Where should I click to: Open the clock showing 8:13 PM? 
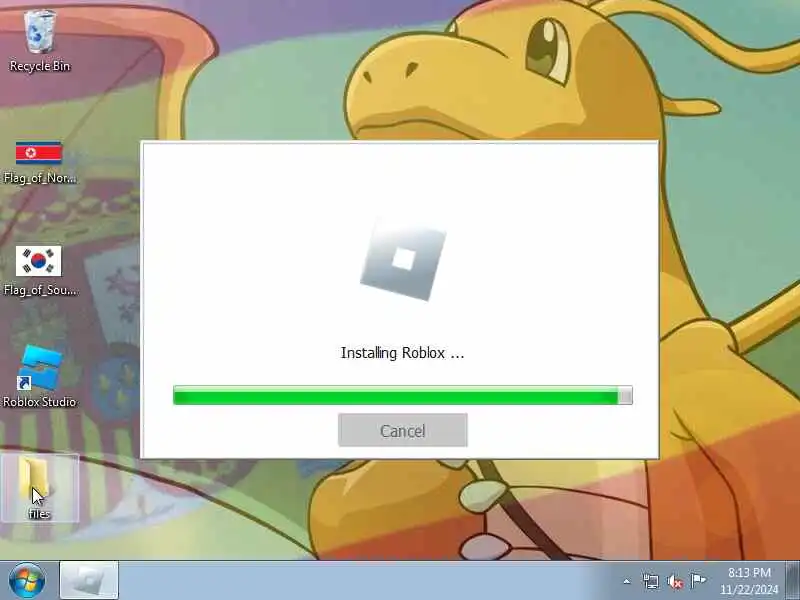click(749, 581)
